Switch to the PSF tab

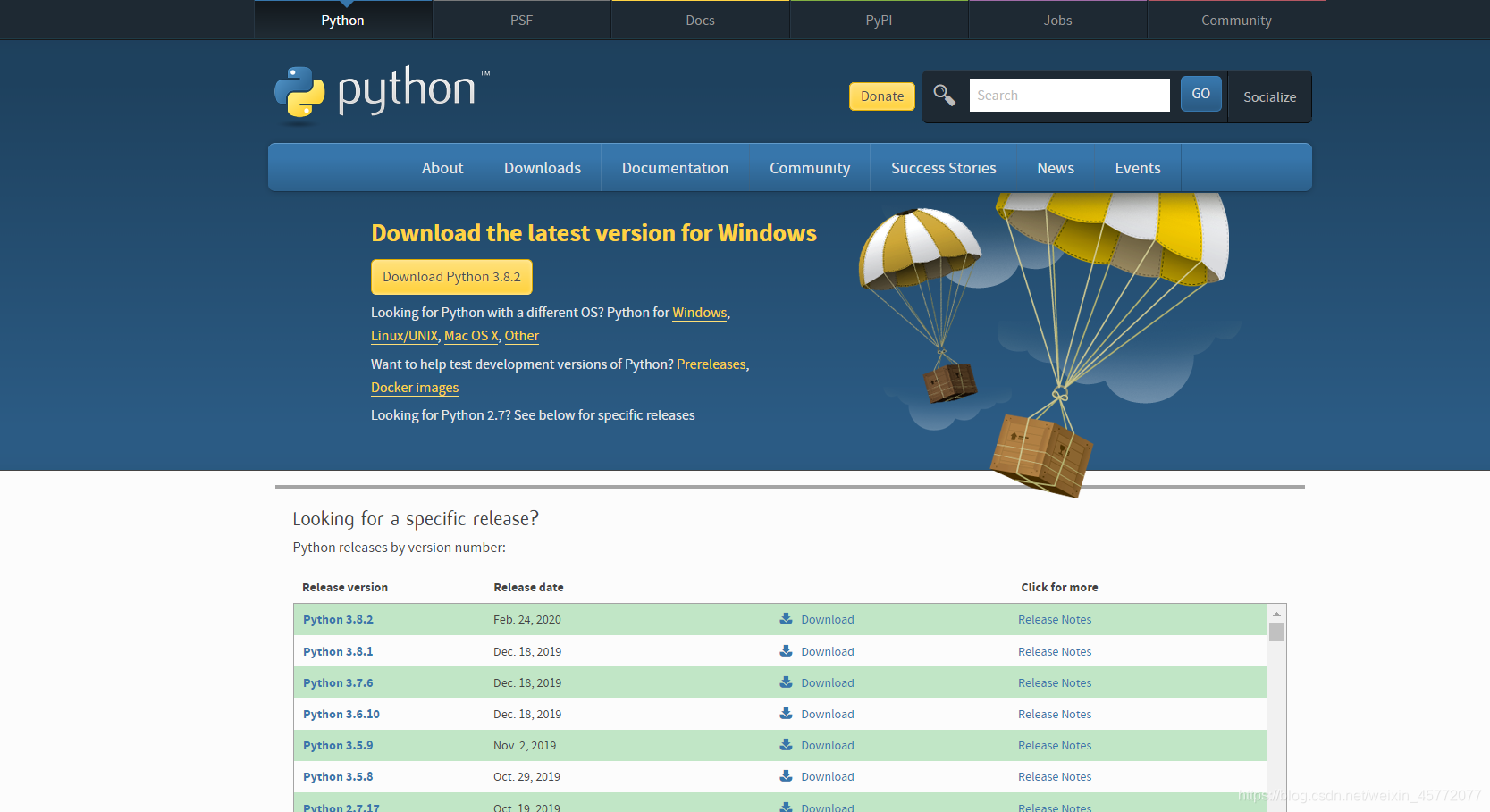click(522, 20)
